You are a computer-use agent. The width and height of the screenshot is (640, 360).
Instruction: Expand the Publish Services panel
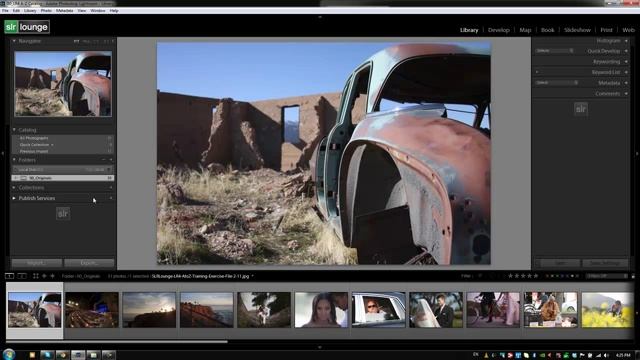(x=14, y=198)
